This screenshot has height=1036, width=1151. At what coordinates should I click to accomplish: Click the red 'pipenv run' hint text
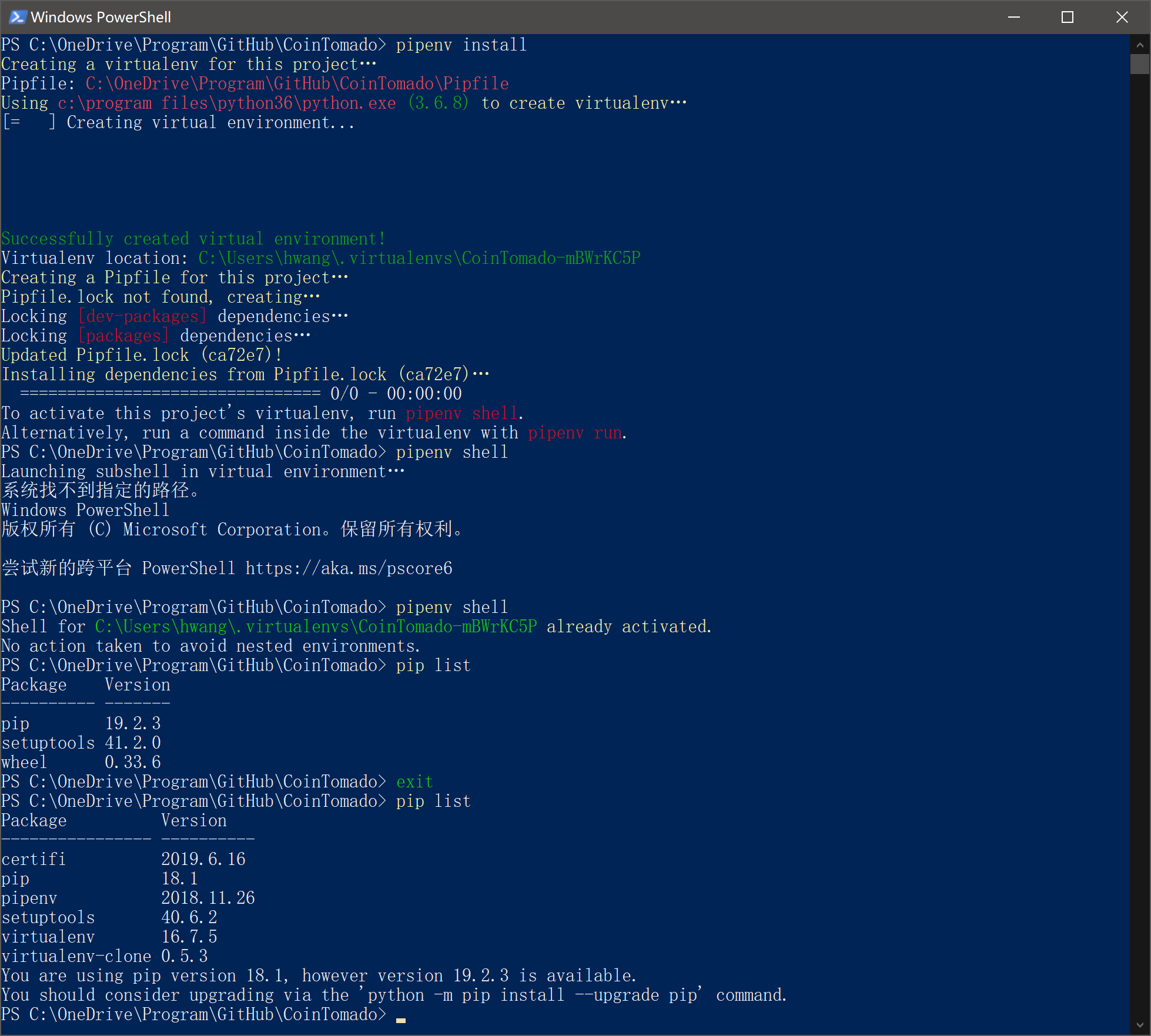coord(574,433)
